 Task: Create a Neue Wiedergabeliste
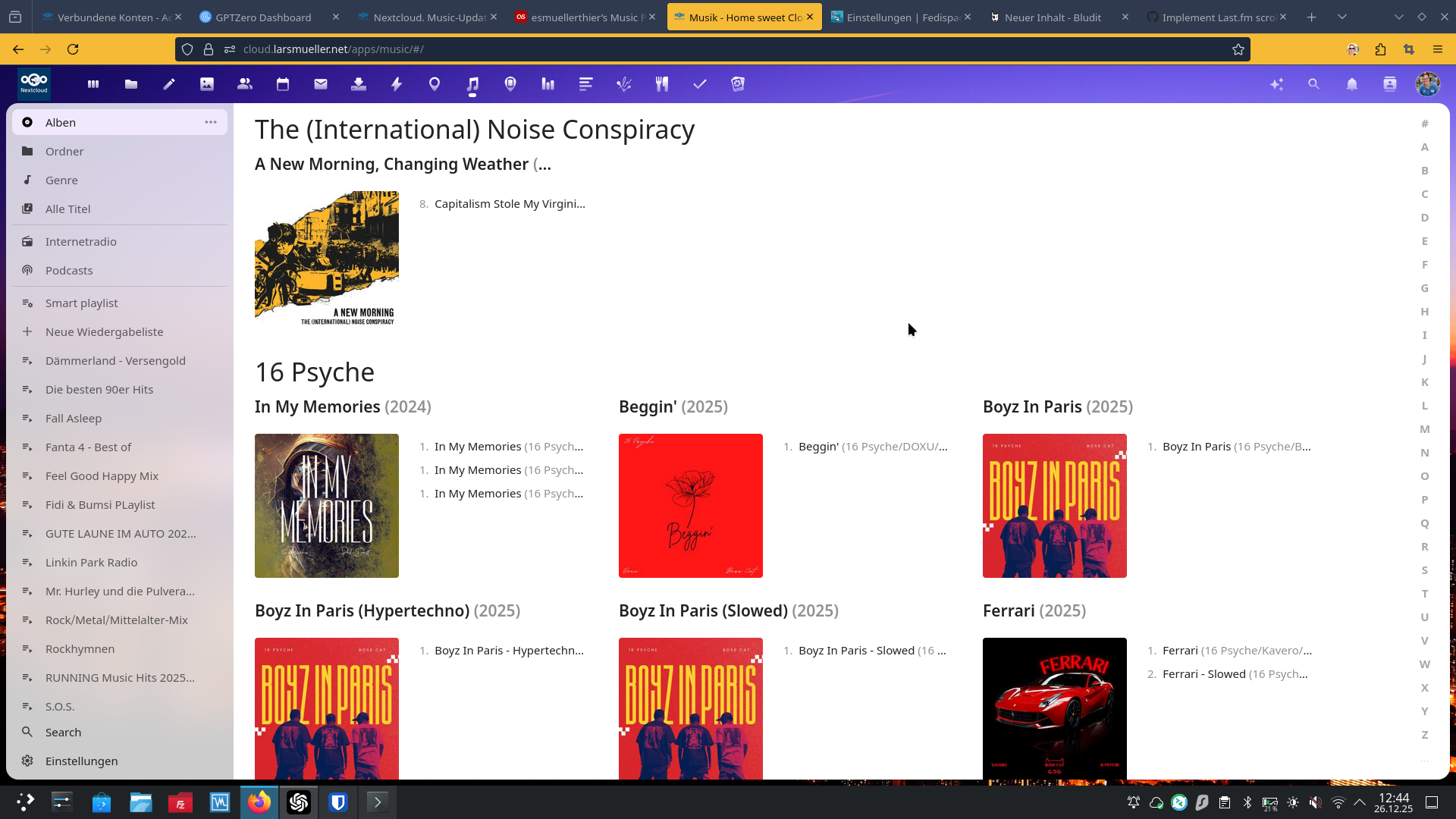[x=104, y=331]
